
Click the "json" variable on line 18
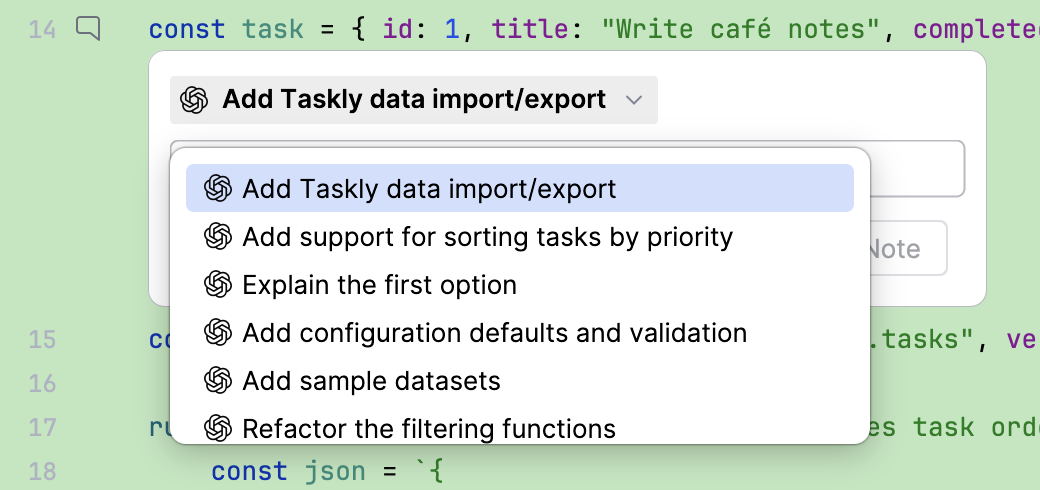(x=335, y=471)
